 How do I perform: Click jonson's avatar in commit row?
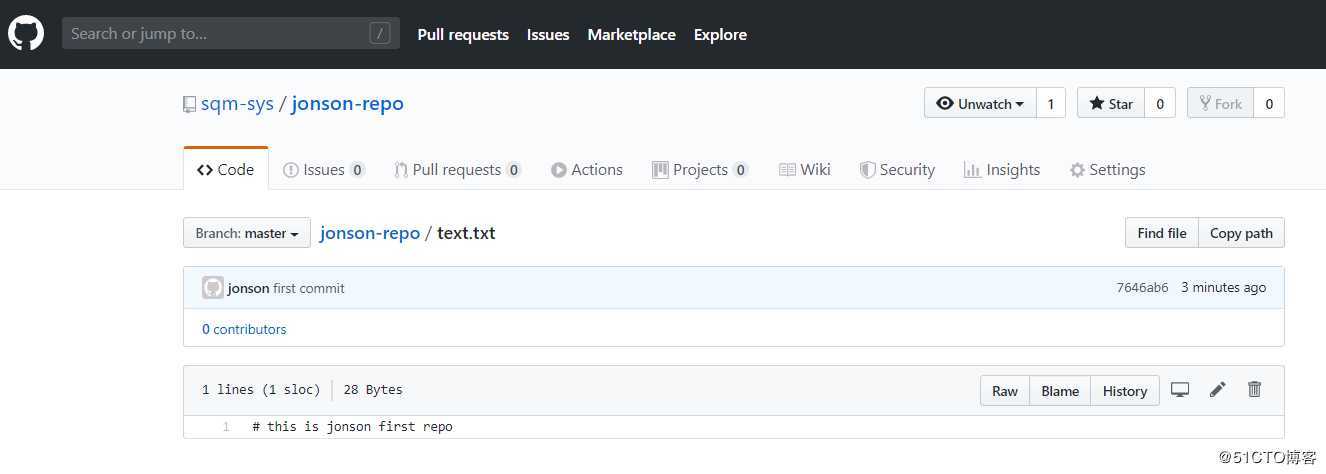pyautogui.click(x=212, y=288)
